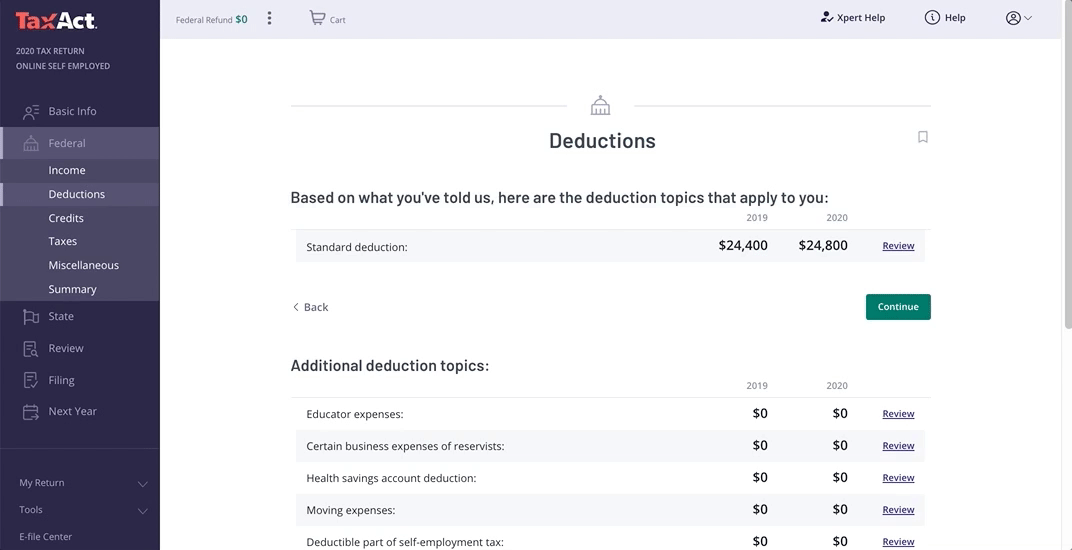Image resolution: width=1072 pixels, height=550 pixels.
Task: Select Credits in the Federal submenu
Action: coord(66,218)
